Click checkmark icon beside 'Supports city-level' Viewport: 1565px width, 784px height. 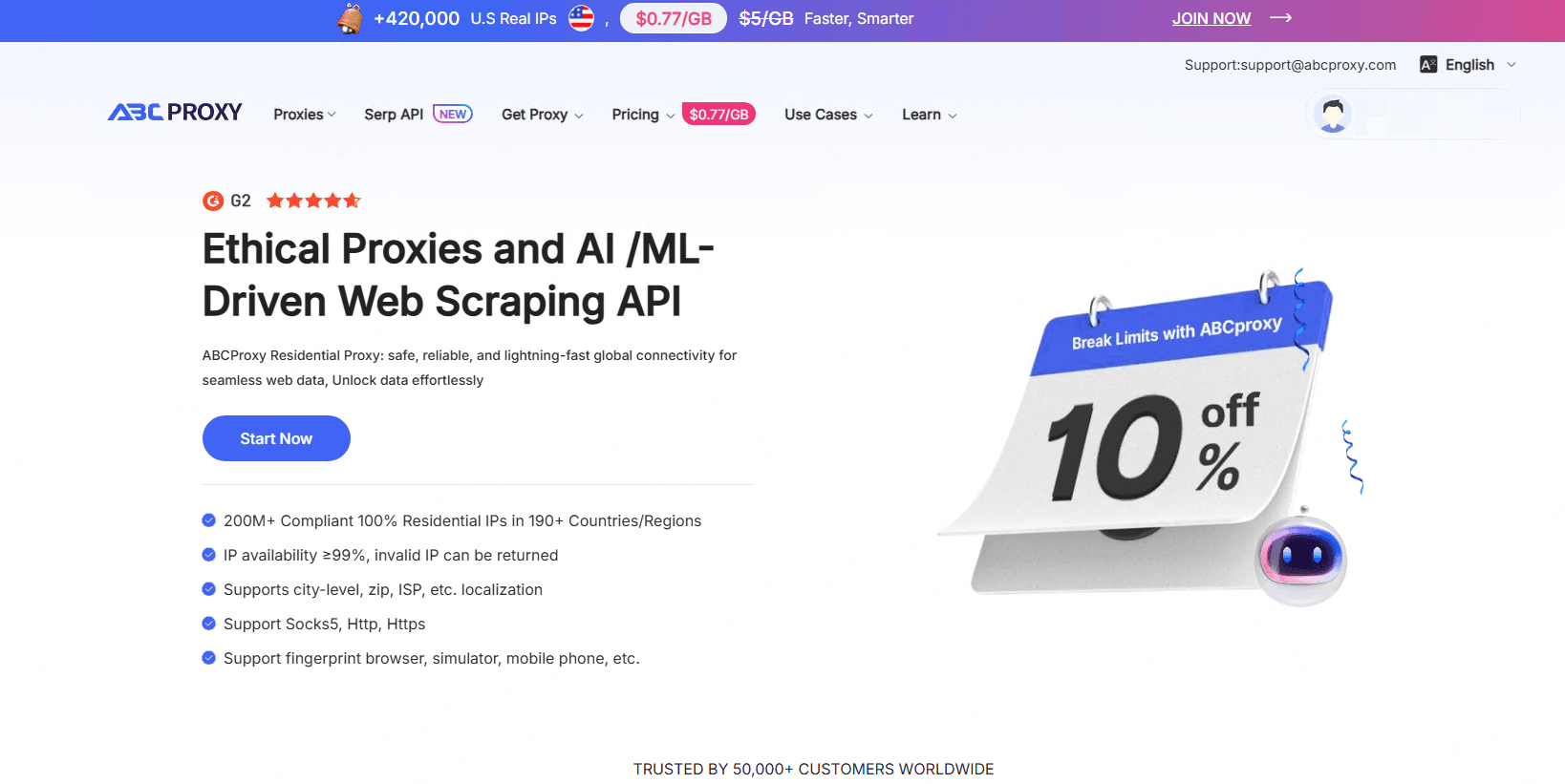pyautogui.click(x=209, y=589)
